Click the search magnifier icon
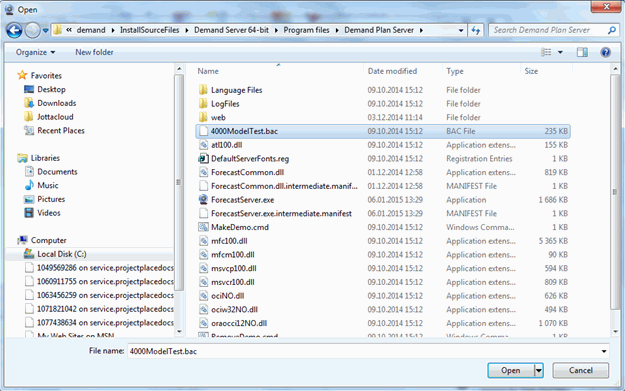Image resolution: width=625 pixels, height=391 pixels. click(x=612, y=30)
